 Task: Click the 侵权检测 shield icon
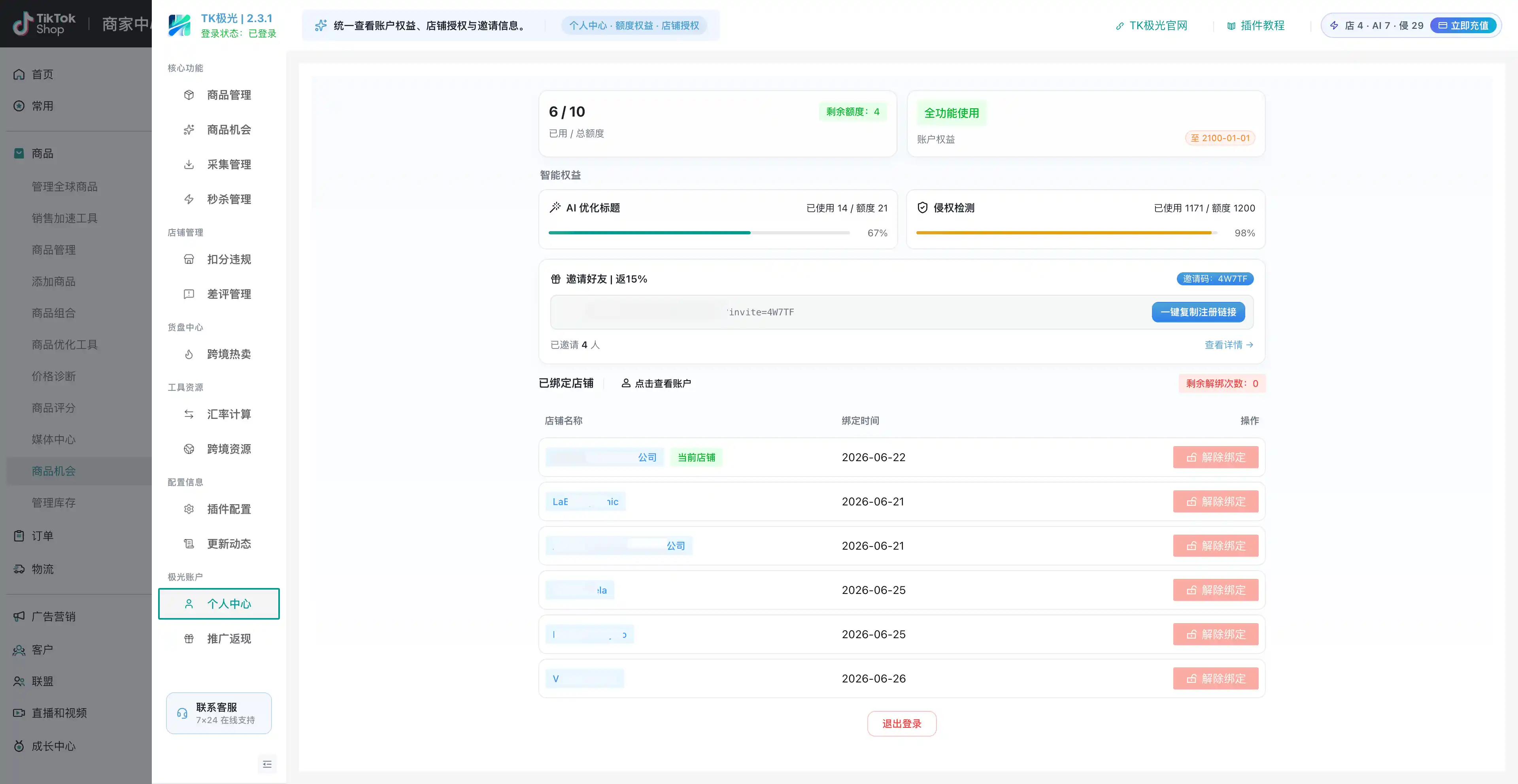(923, 207)
